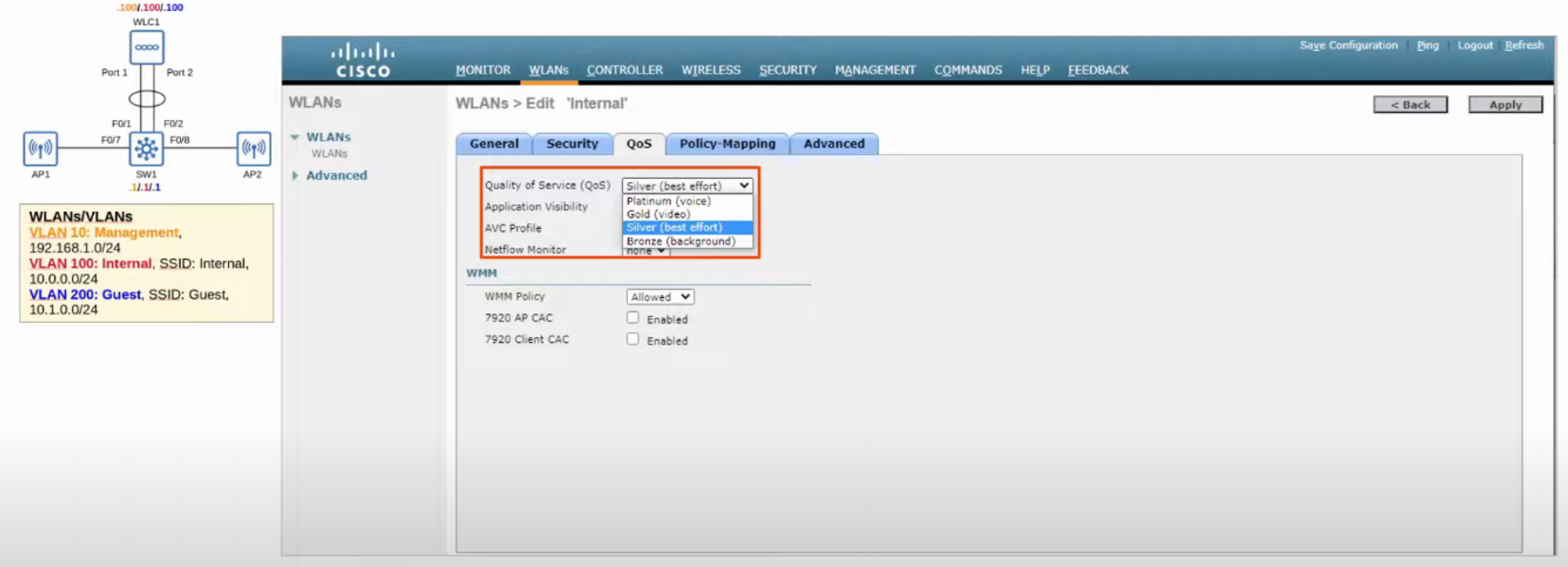Screen dimensions: 1568x567
Task: Click the SW1 switch icon
Action: click(x=147, y=148)
